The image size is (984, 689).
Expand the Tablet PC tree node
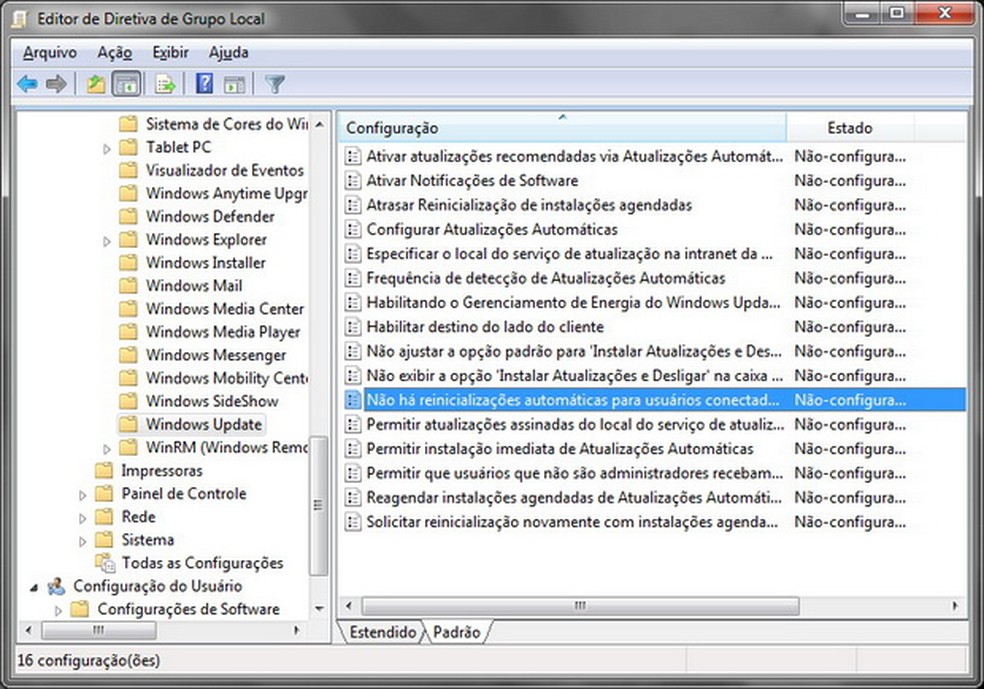click(106, 147)
